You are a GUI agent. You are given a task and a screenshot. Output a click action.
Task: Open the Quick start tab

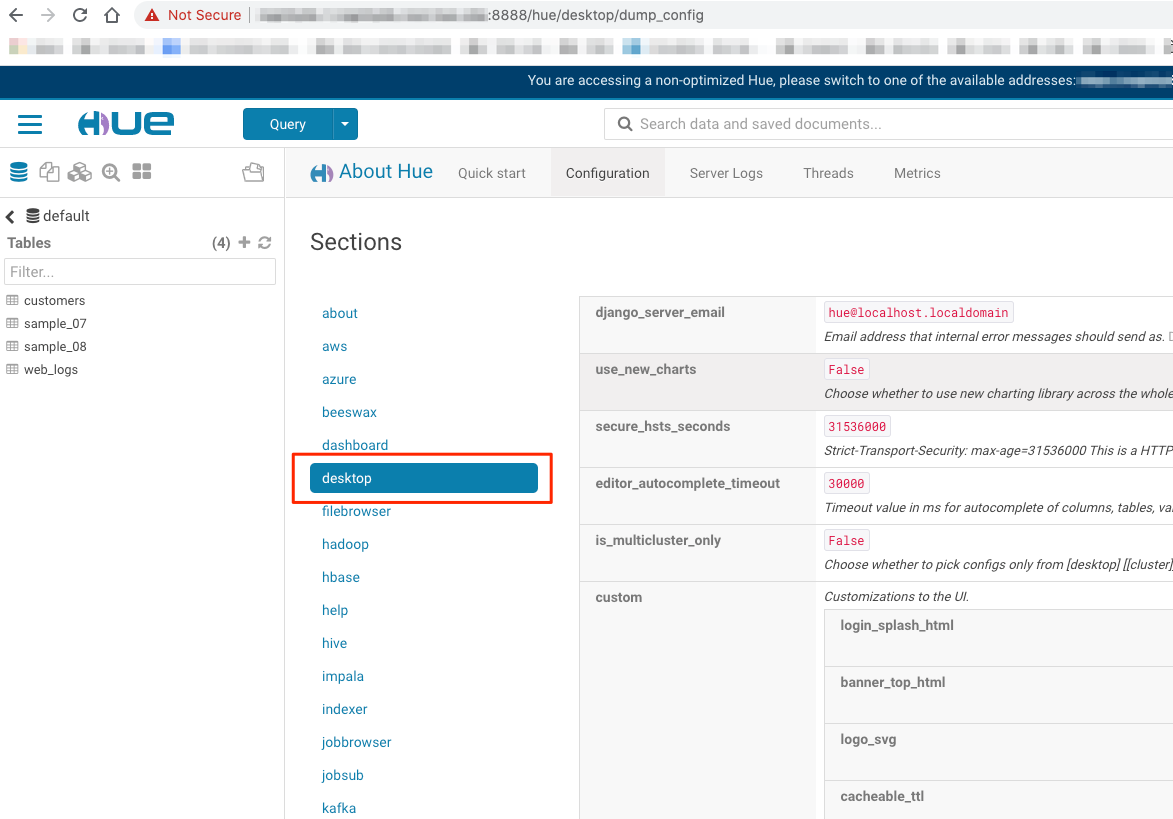point(491,173)
